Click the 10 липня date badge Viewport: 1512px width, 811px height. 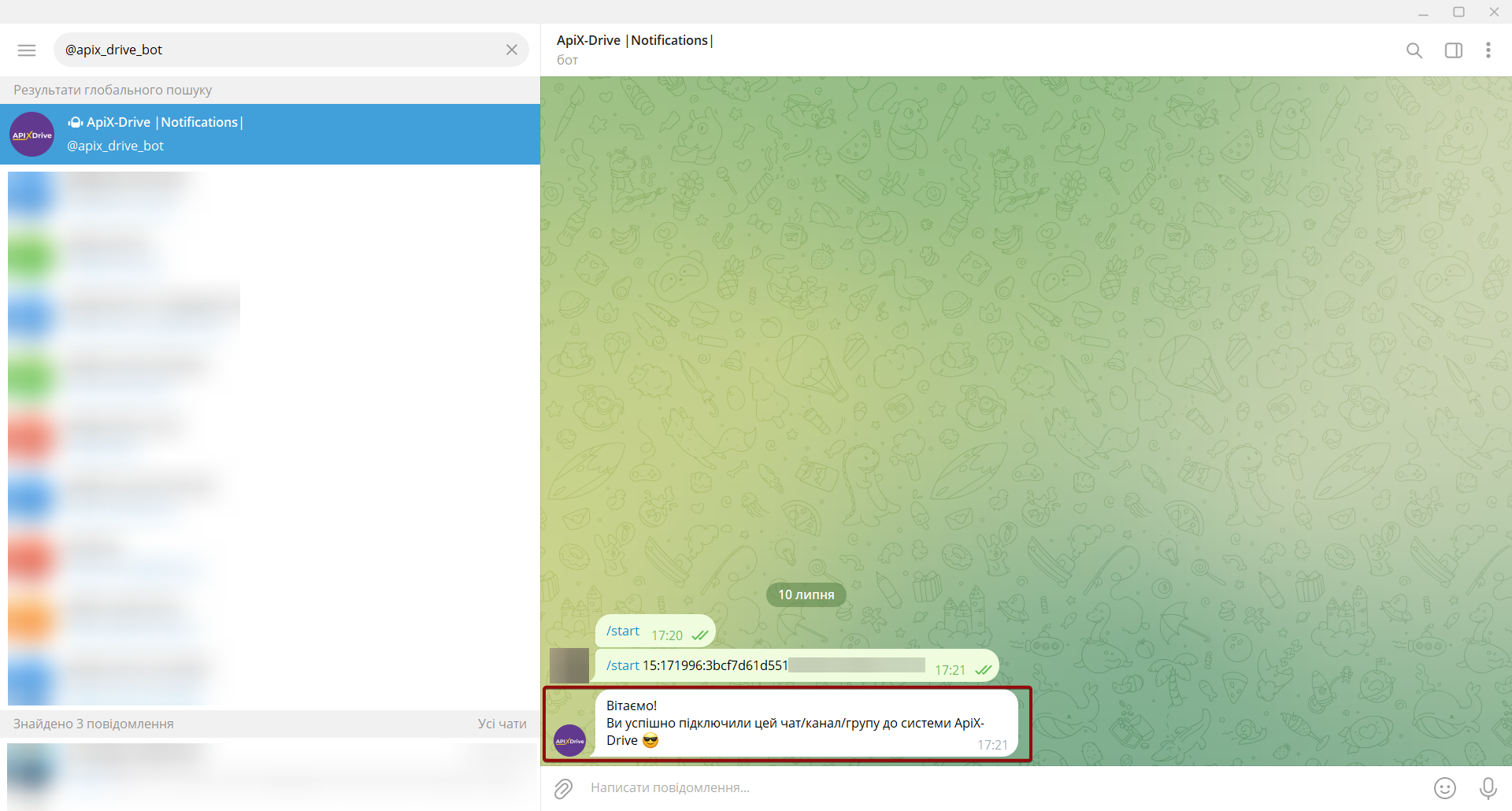click(x=806, y=594)
